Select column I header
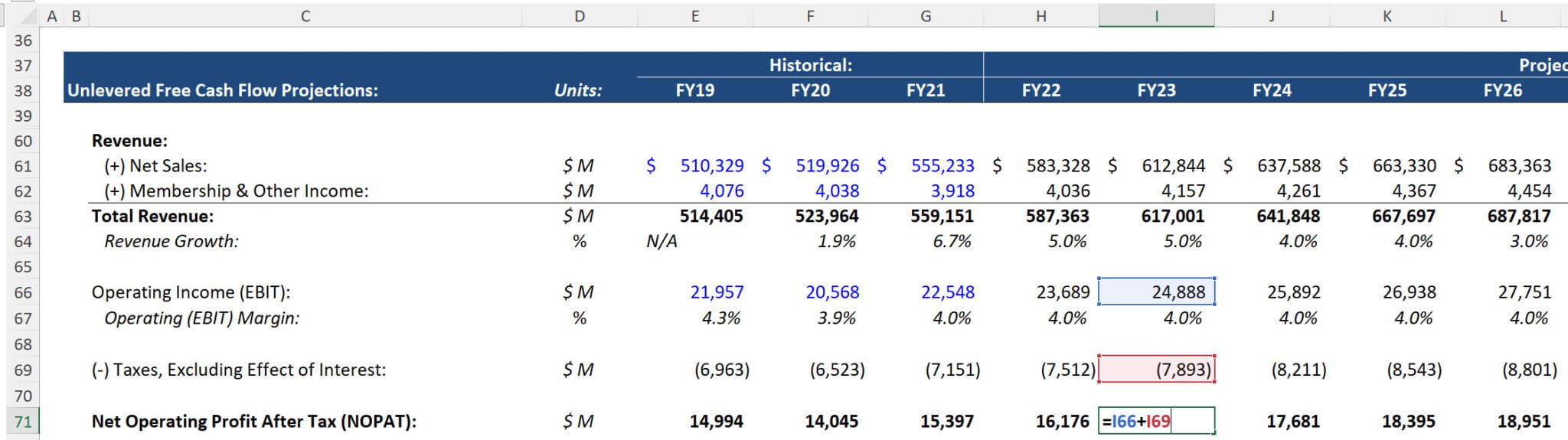Image resolution: width=1568 pixels, height=440 pixels. pyautogui.click(x=1155, y=16)
